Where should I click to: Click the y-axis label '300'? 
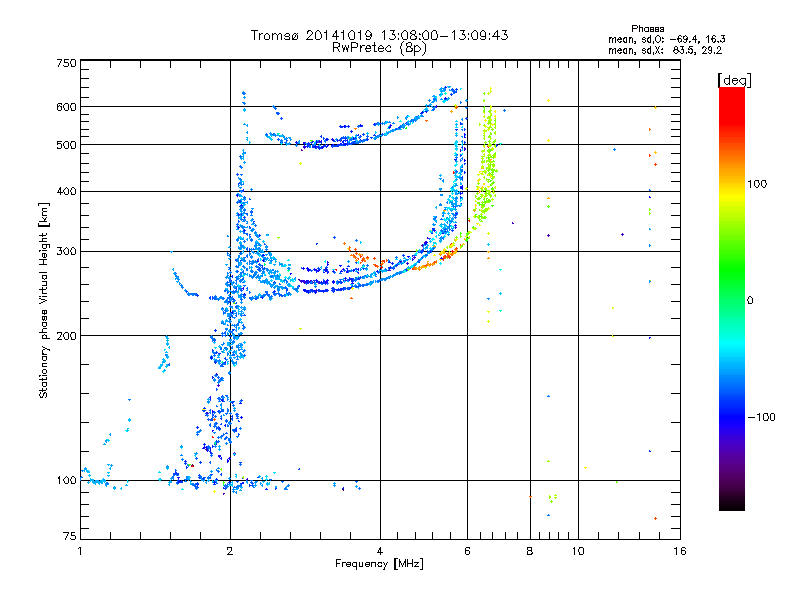pos(66,251)
